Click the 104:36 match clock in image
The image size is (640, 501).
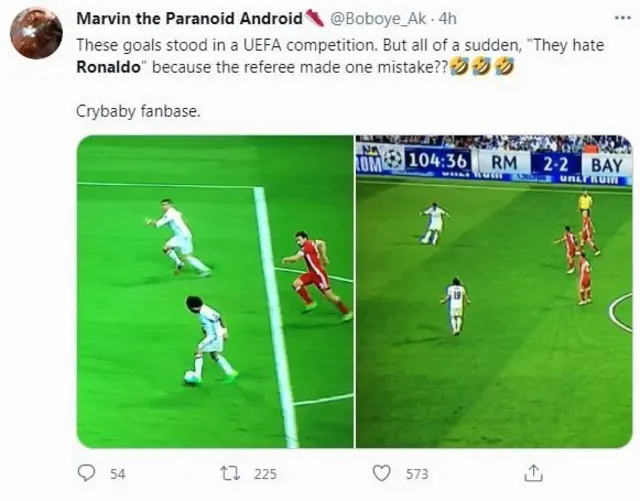click(x=437, y=161)
